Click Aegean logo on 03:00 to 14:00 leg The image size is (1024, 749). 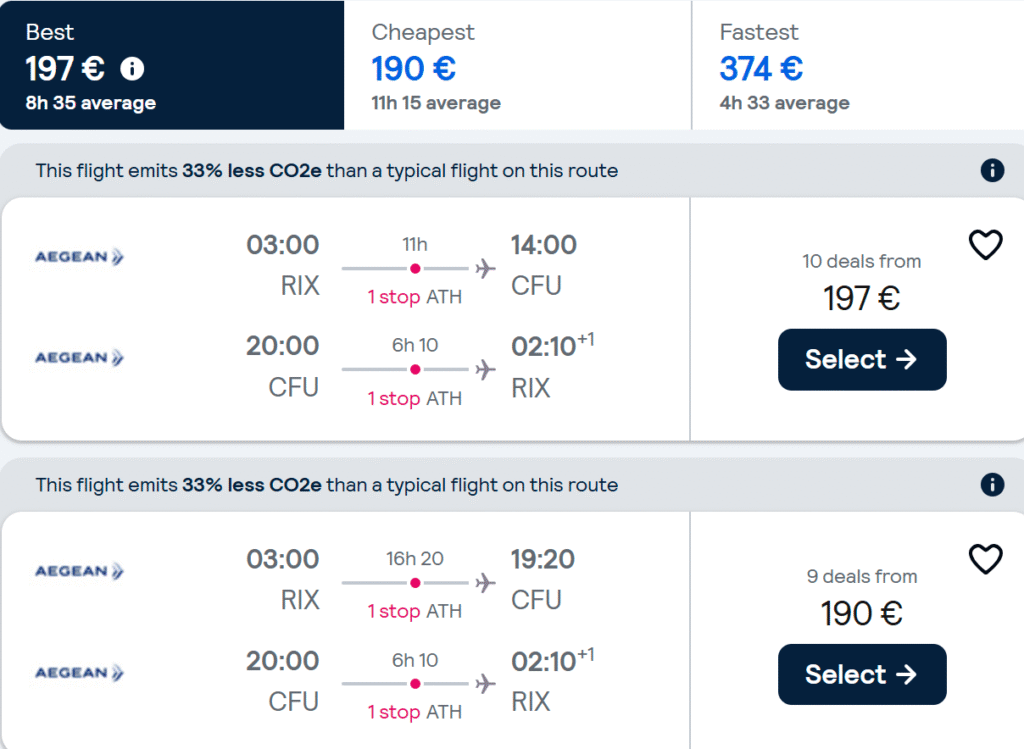tap(79, 257)
